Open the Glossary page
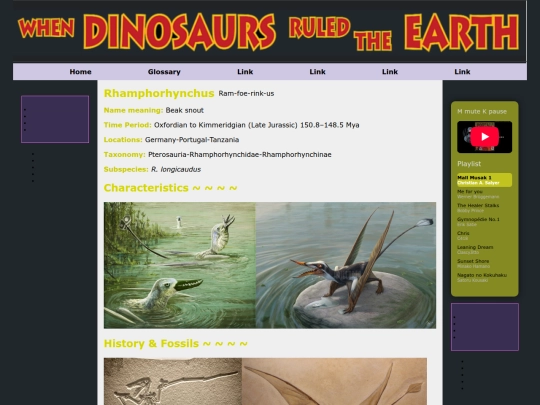This screenshot has width=540, height=405. (164, 72)
